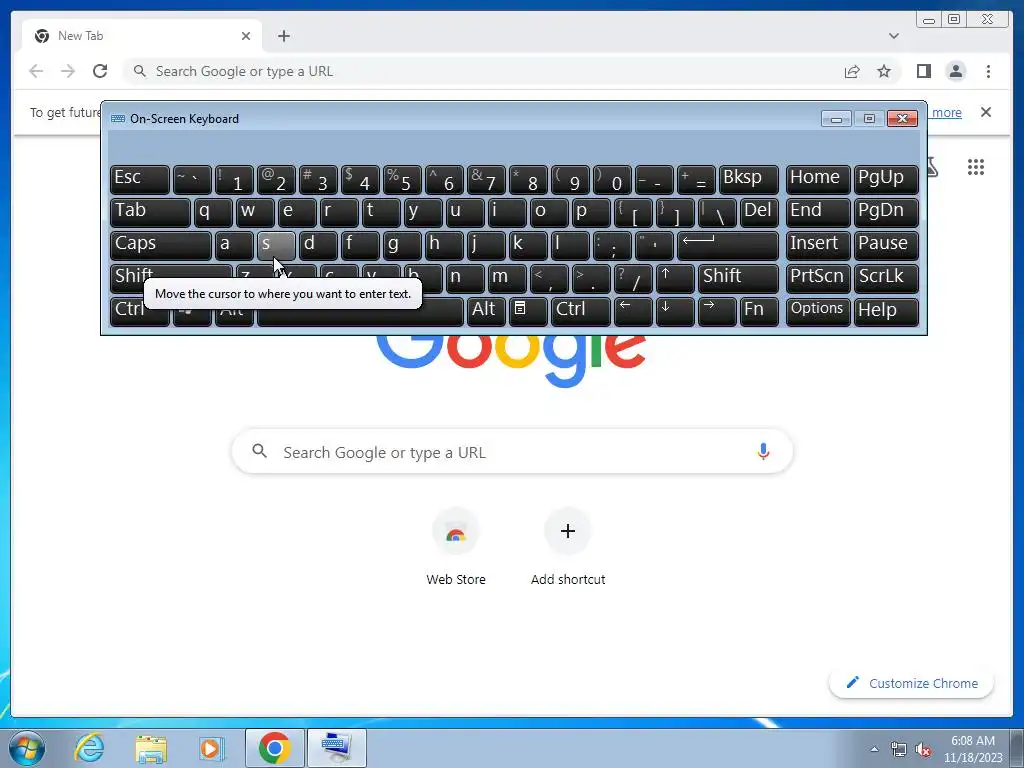Switch to On-Screen Keyboard taskbar button
Screen dimensions: 1024x768
[336, 748]
